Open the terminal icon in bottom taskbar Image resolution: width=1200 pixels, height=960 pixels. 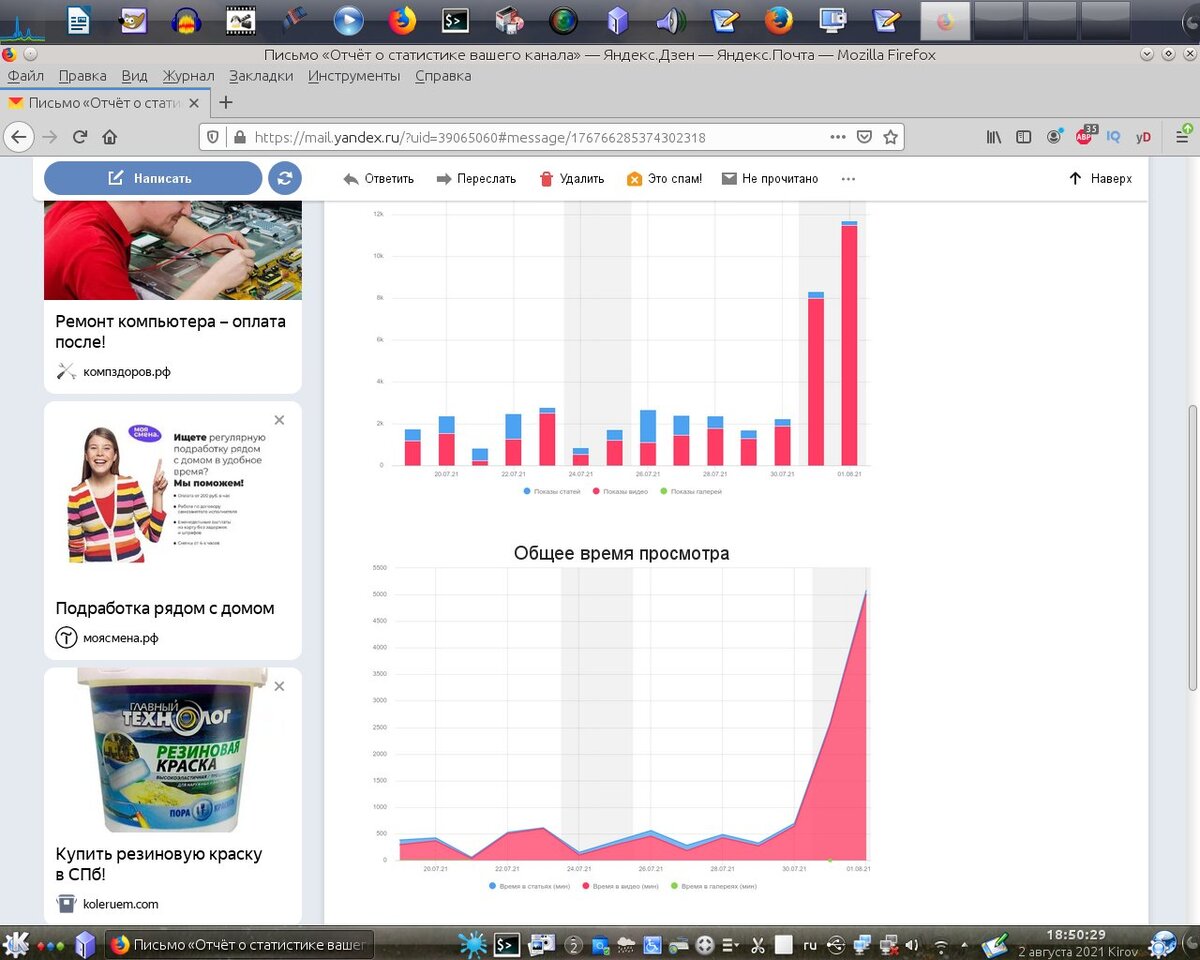[508, 943]
